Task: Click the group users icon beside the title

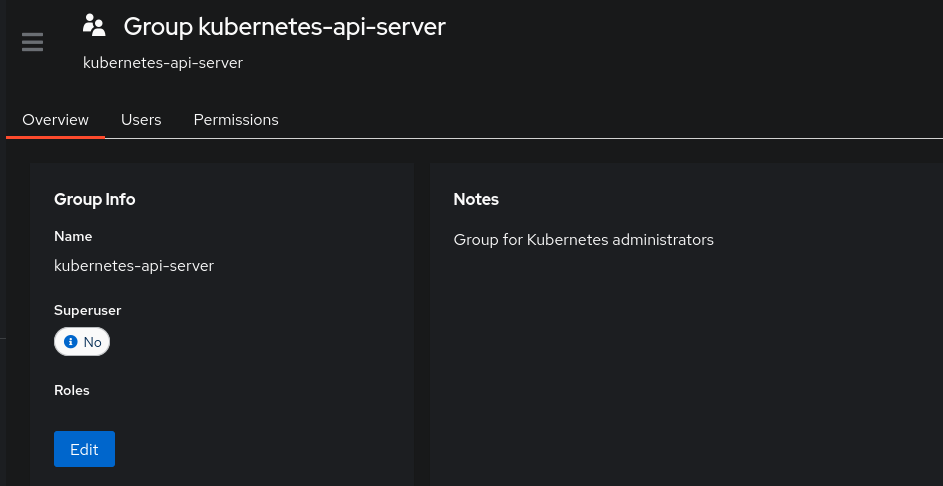Action: (x=94, y=26)
